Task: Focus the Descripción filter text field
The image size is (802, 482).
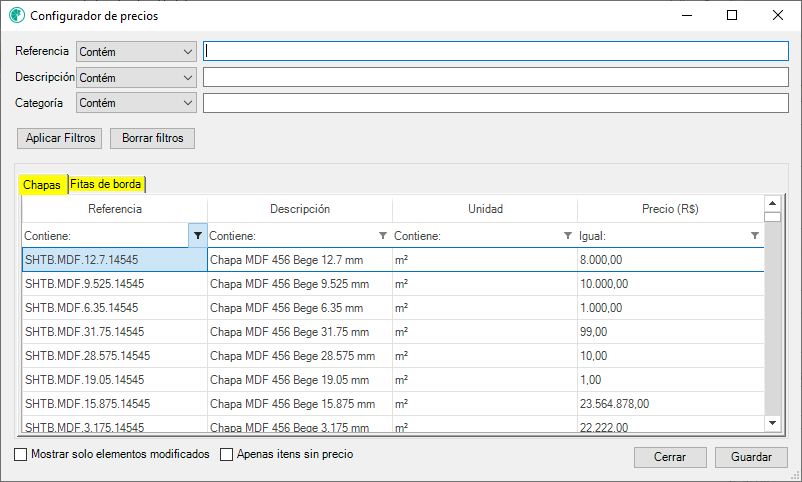Action: pyautogui.click(x=496, y=77)
